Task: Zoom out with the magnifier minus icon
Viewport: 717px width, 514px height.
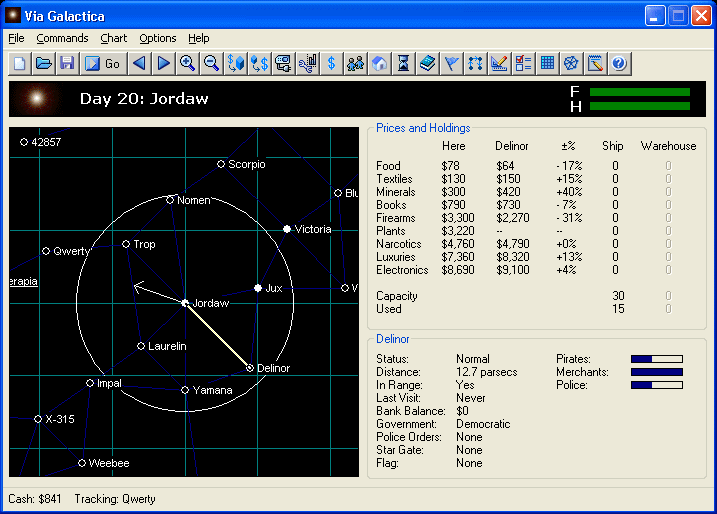Action: coord(211,63)
